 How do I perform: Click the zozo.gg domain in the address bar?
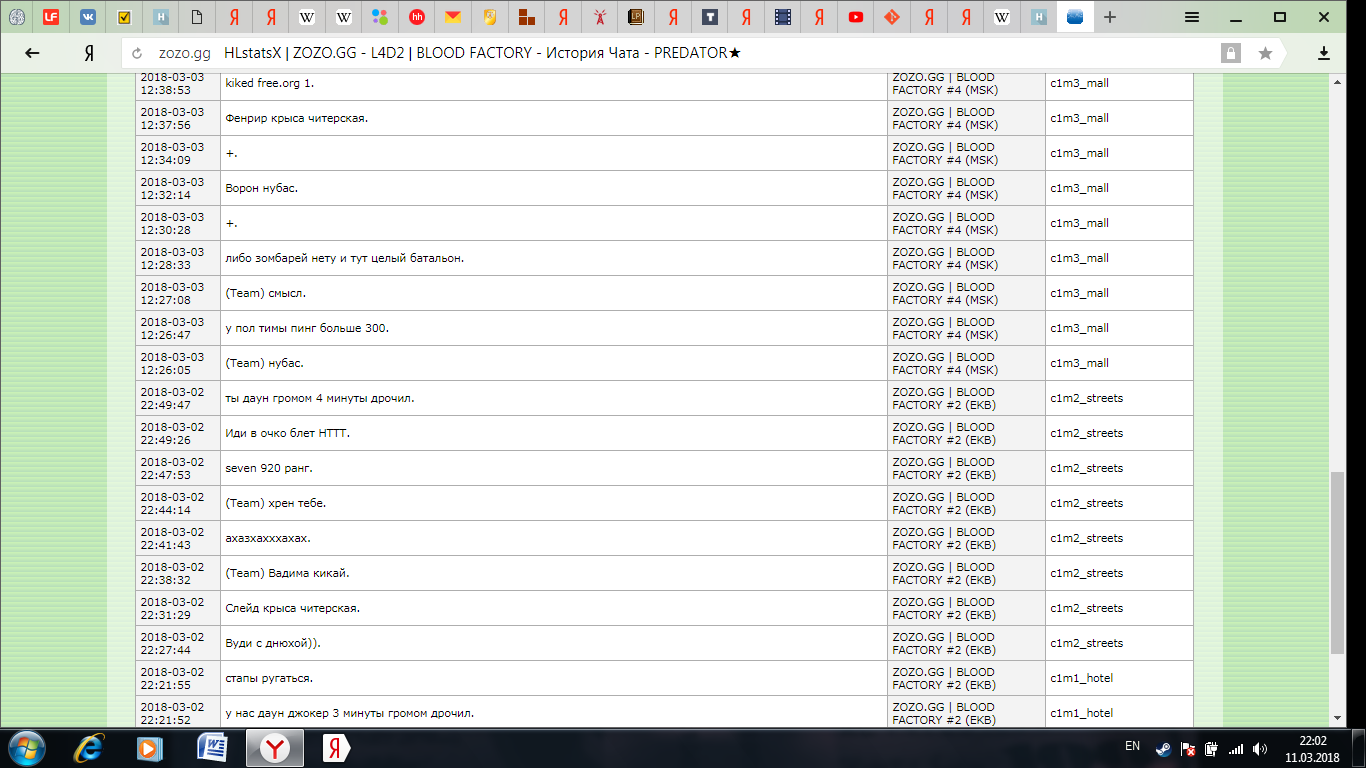click(x=185, y=53)
